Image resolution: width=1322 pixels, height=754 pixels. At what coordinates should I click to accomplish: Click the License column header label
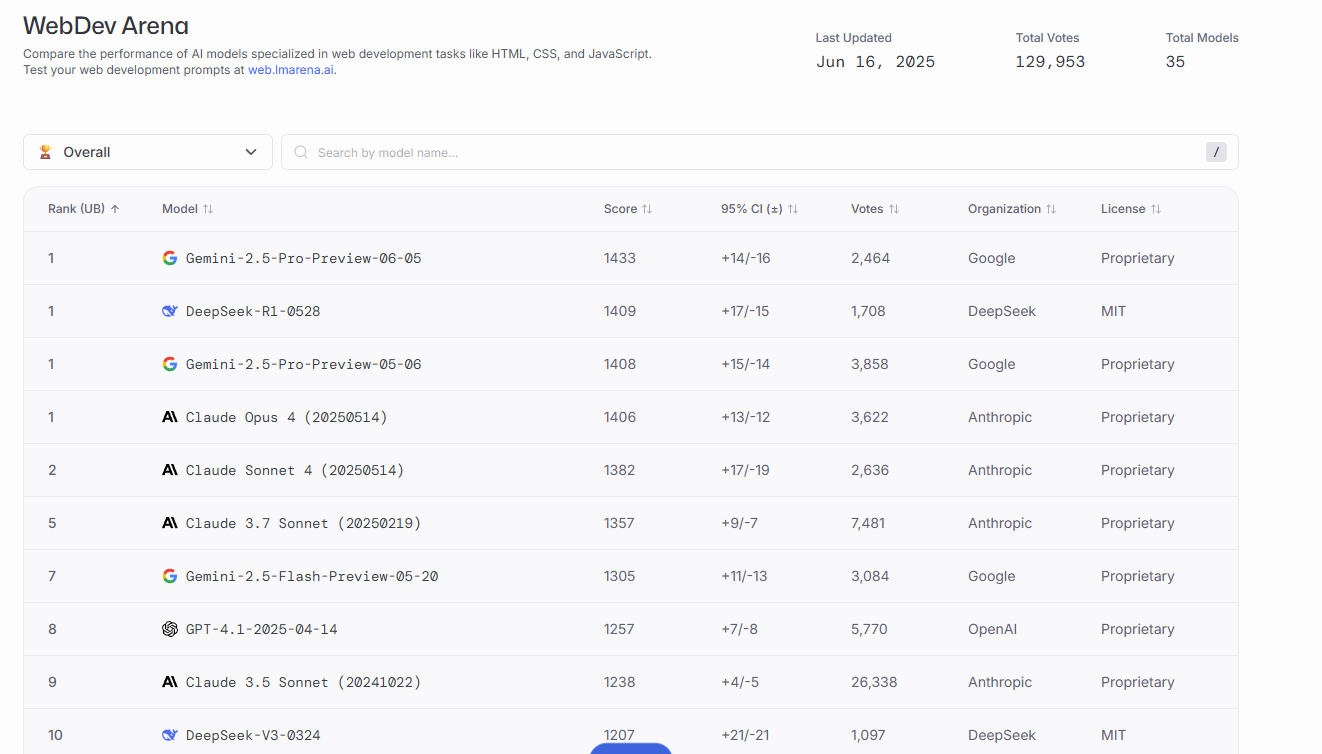tap(1123, 209)
